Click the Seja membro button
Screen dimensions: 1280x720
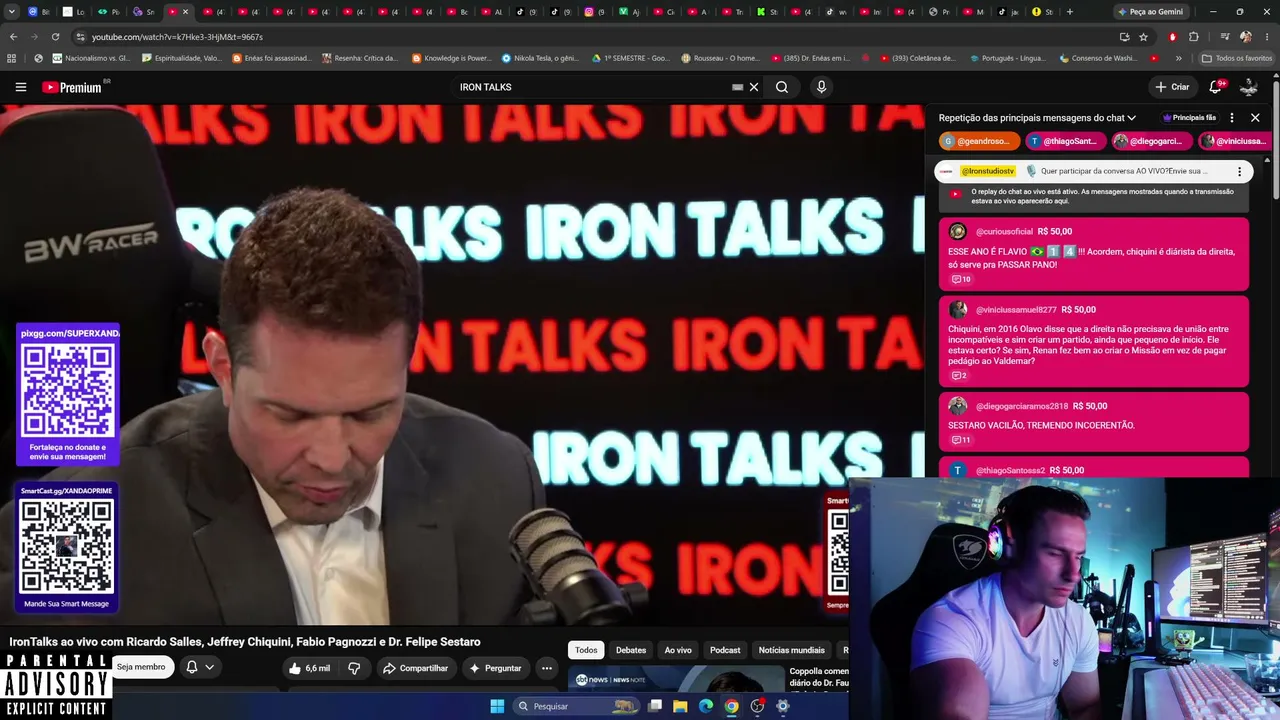point(141,667)
